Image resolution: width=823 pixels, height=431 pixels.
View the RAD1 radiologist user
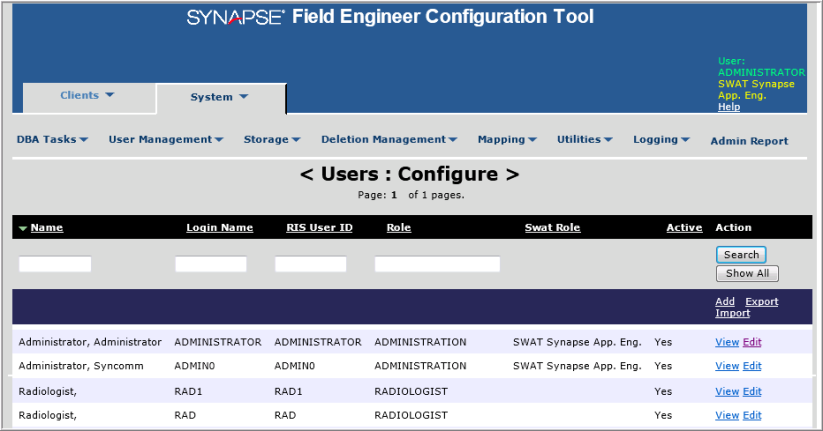(x=727, y=392)
